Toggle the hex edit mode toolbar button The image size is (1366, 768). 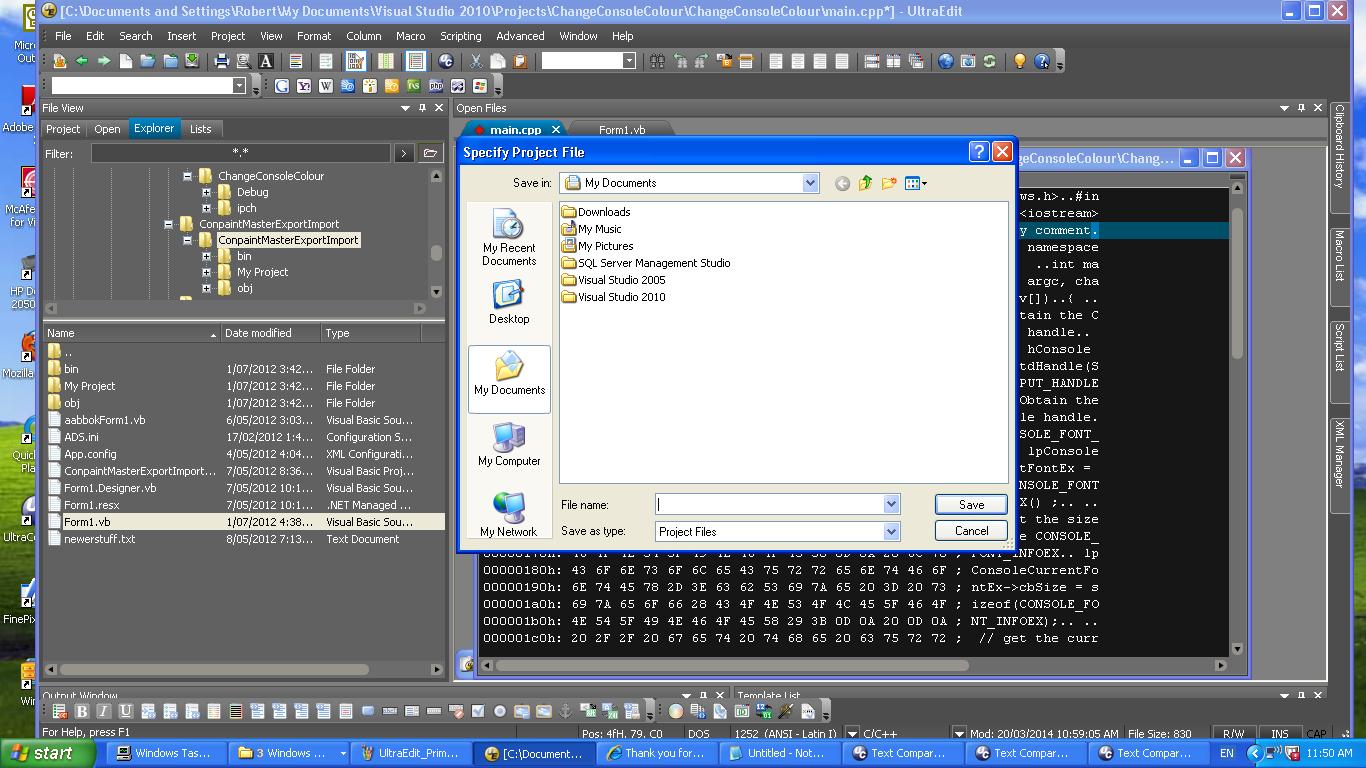tap(355, 61)
